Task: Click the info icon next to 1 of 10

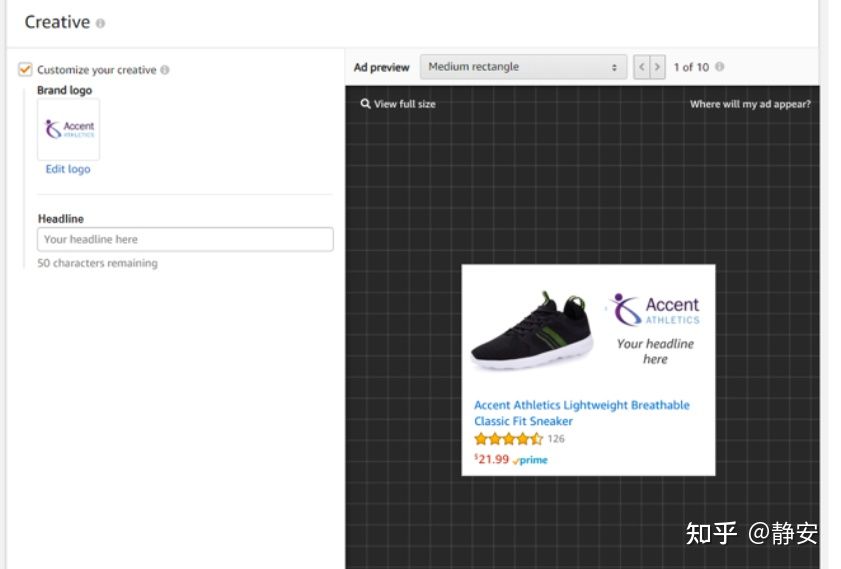Action: [x=720, y=66]
